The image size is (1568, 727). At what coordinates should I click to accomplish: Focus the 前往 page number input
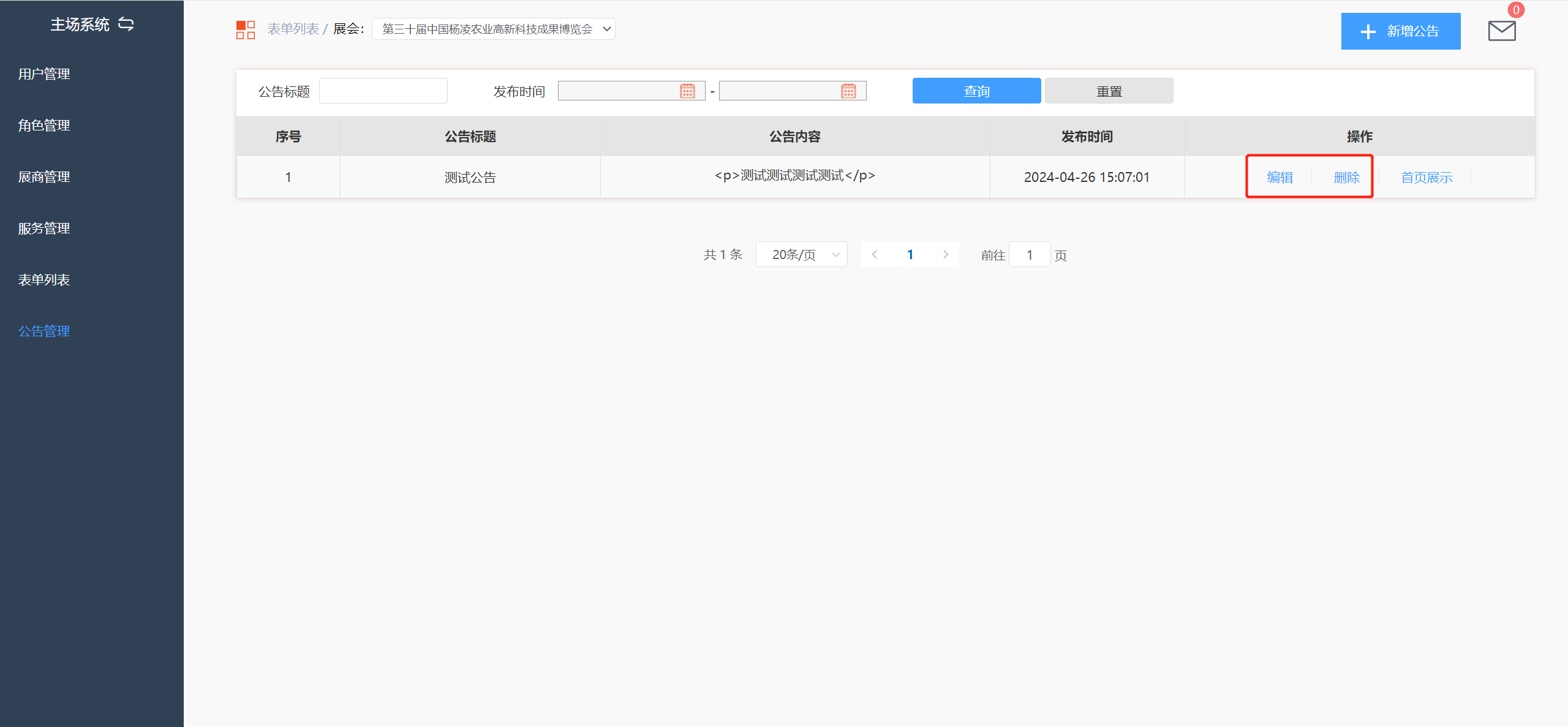pyautogui.click(x=1030, y=254)
